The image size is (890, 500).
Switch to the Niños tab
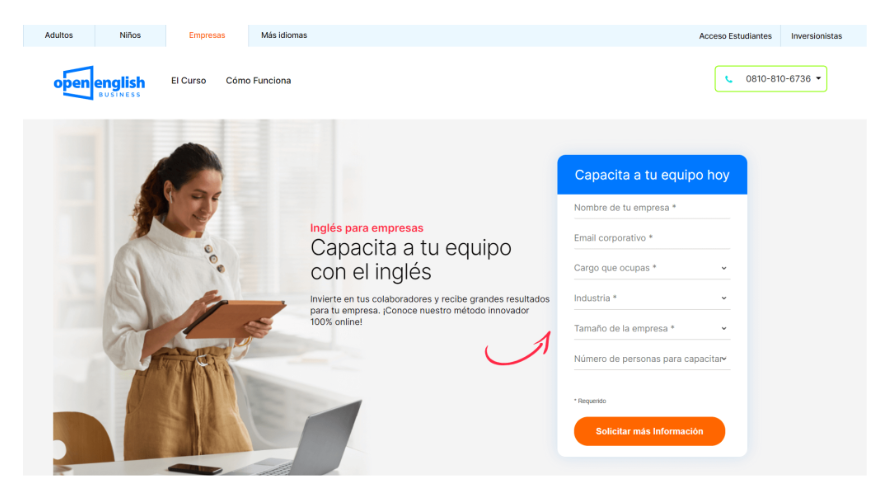[130, 35]
